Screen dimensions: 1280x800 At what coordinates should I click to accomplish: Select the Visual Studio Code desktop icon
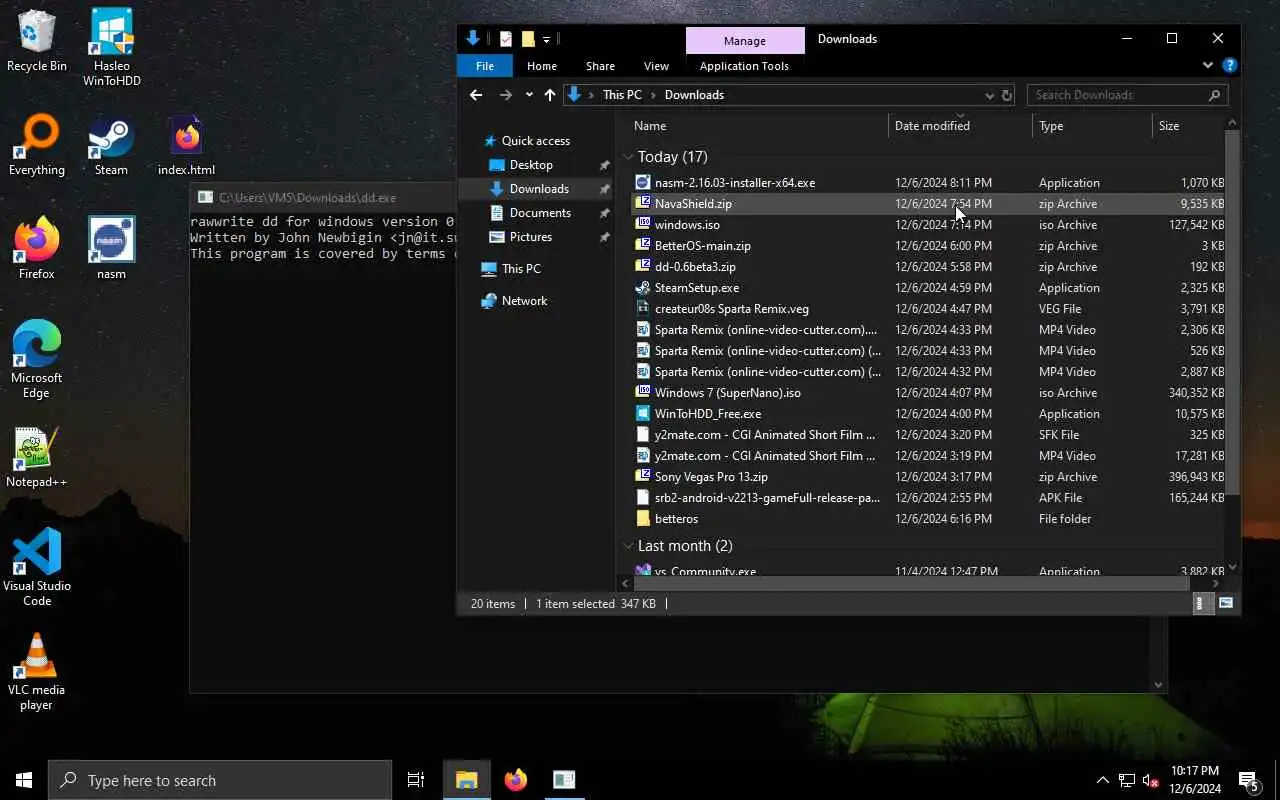(x=37, y=567)
